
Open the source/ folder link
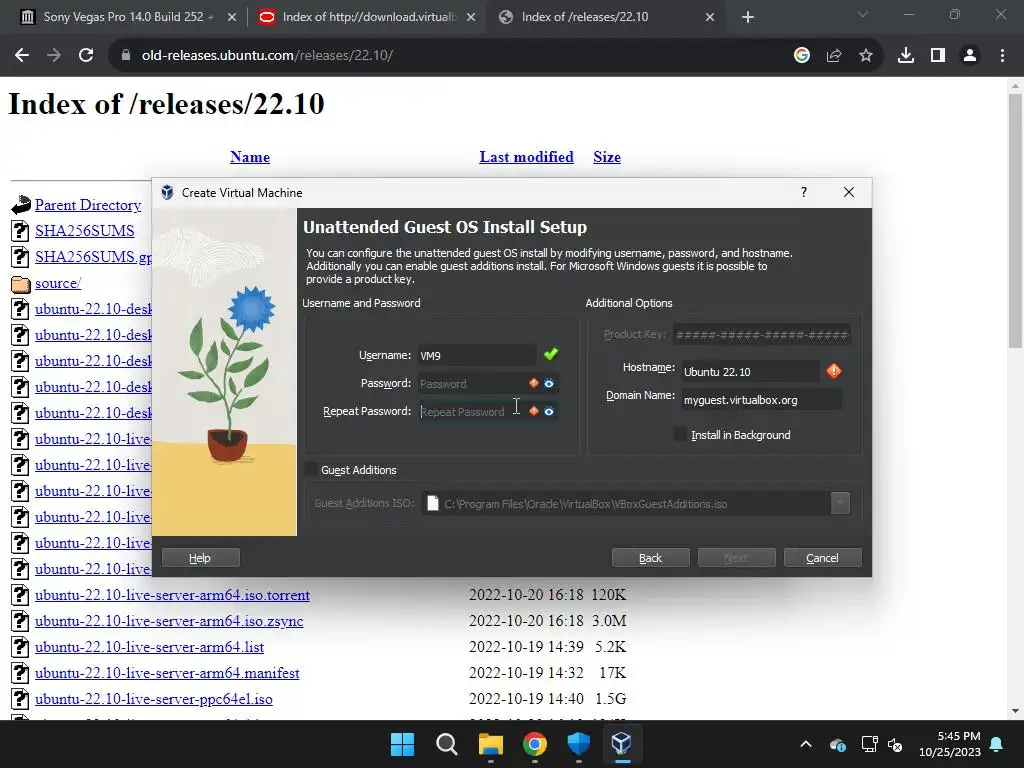58,283
